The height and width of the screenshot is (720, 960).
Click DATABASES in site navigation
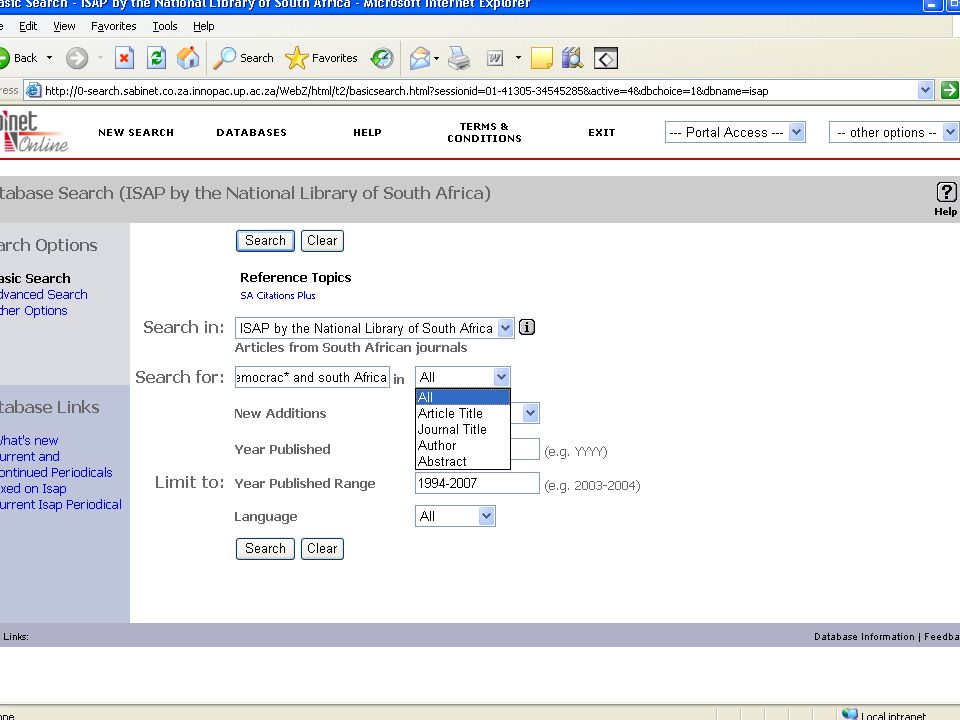click(x=252, y=132)
